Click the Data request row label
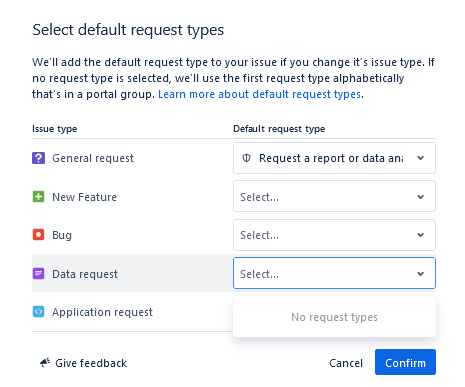The height and width of the screenshot is (387, 465). (x=85, y=274)
